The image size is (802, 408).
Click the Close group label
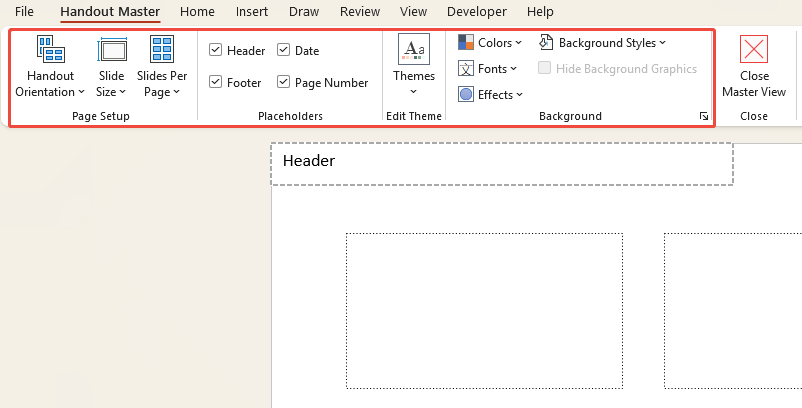[754, 116]
